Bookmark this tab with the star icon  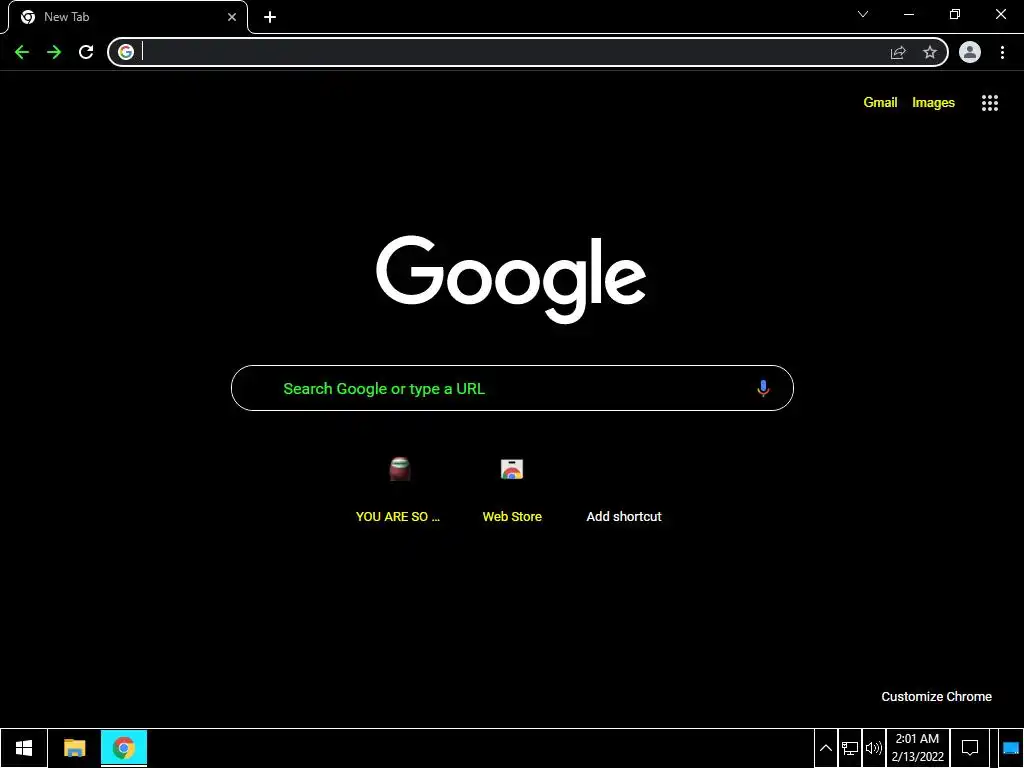click(930, 52)
